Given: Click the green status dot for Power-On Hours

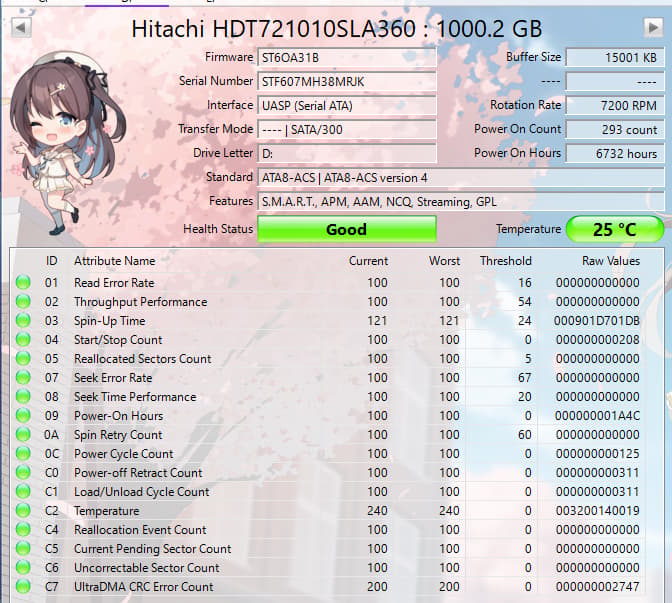Looking at the screenshot, I should click(x=23, y=415).
